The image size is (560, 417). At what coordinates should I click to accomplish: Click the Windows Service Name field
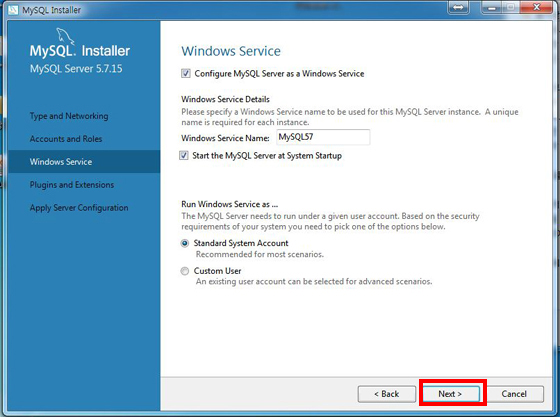click(323, 137)
